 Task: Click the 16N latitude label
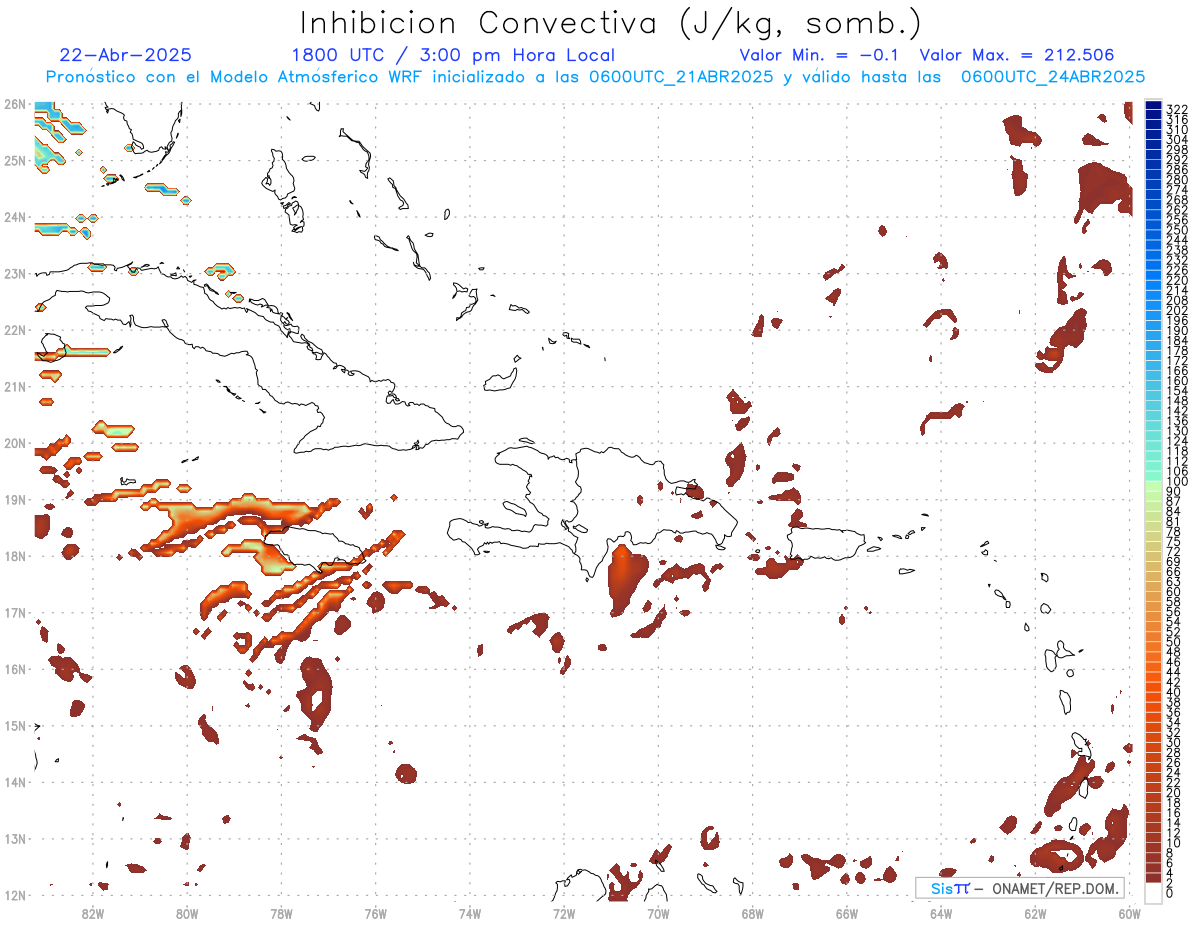click(15, 669)
